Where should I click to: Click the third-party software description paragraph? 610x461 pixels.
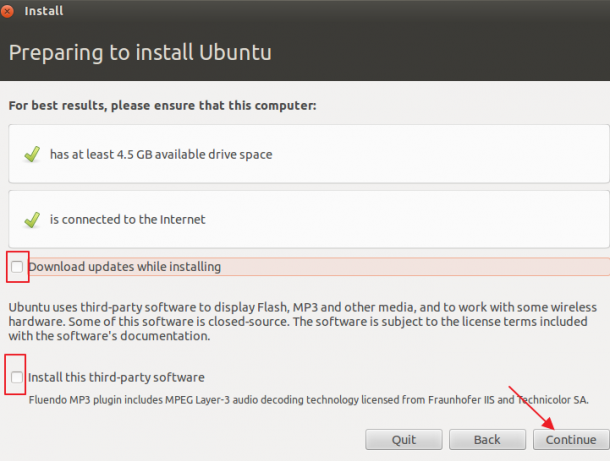[x=303, y=321]
